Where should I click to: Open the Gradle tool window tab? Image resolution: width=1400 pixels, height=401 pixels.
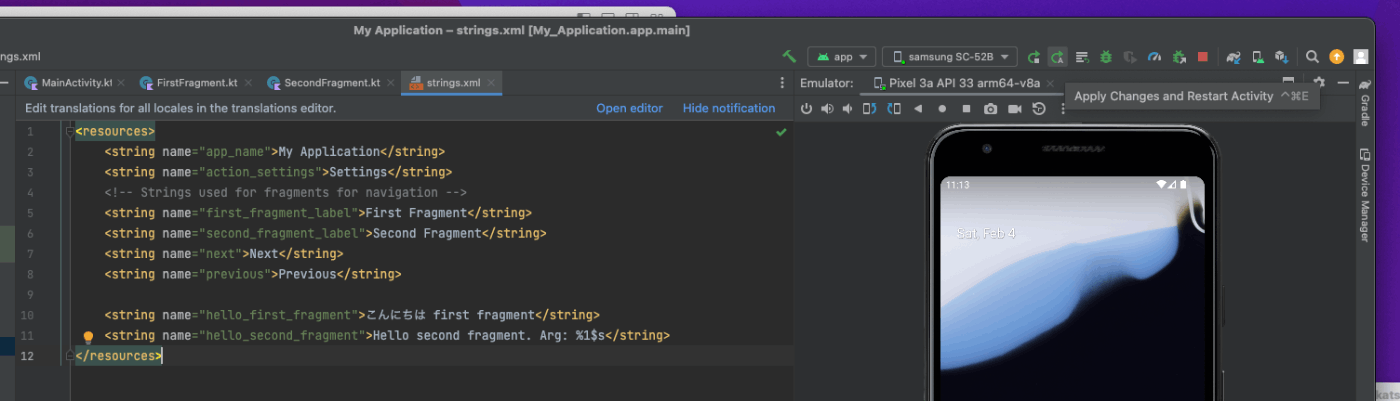coord(1365,102)
